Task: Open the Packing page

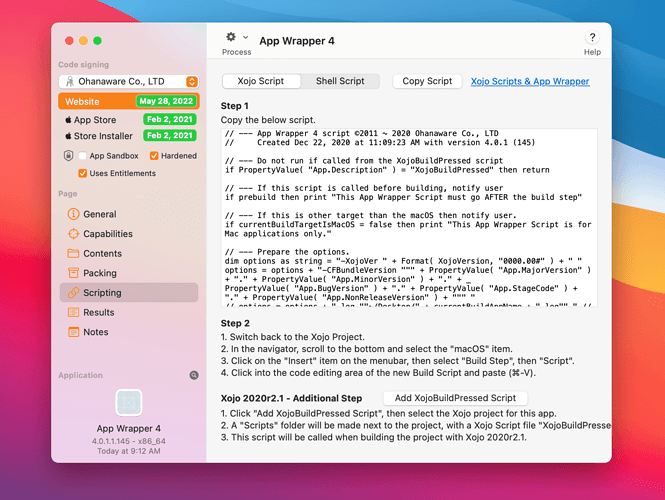Action: [x=129, y=273]
